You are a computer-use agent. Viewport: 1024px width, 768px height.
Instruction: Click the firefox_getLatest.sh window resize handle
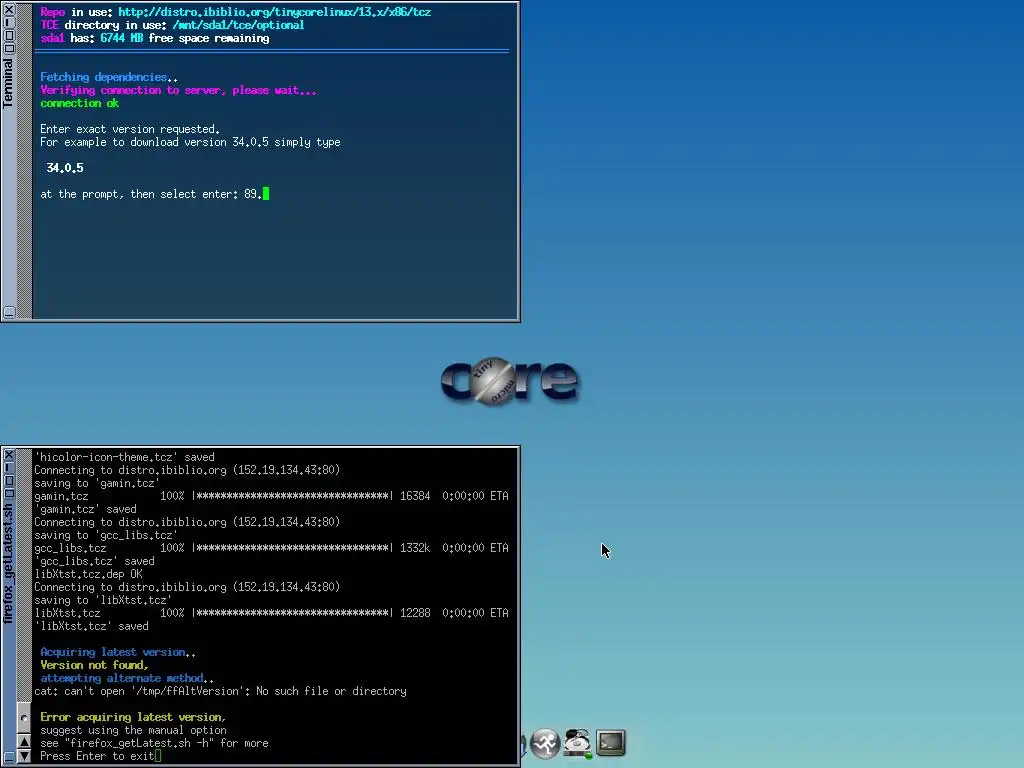click(9, 758)
